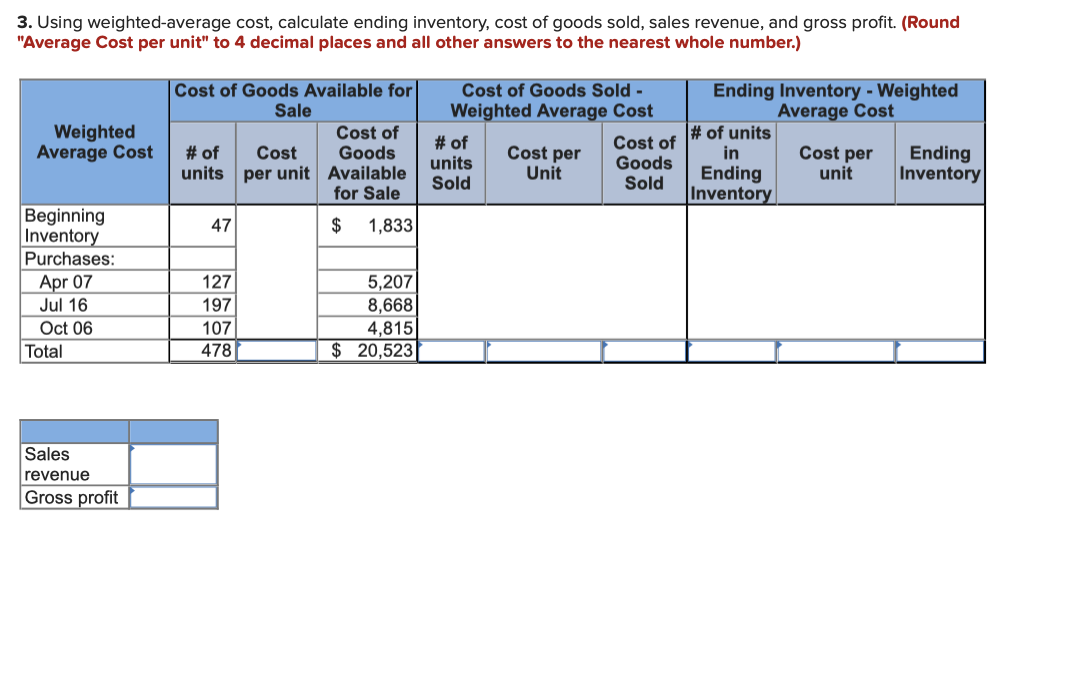Click the "# of units Sold" input field
Screen dimensions: 1086x678
tap(451, 351)
